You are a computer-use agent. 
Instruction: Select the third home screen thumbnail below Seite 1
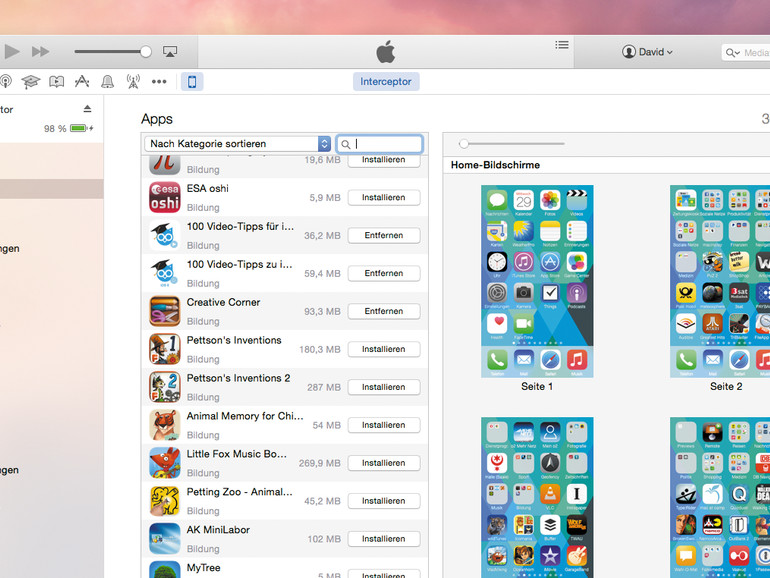[537, 497]
